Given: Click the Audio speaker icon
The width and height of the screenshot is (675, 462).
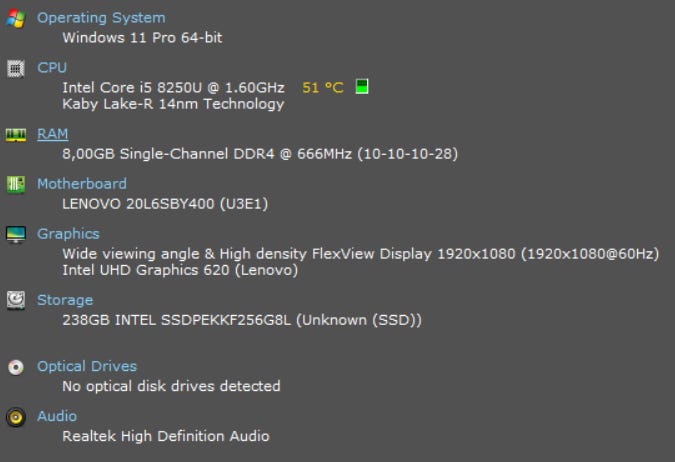Looking at the screenshot, I should 15,417.
